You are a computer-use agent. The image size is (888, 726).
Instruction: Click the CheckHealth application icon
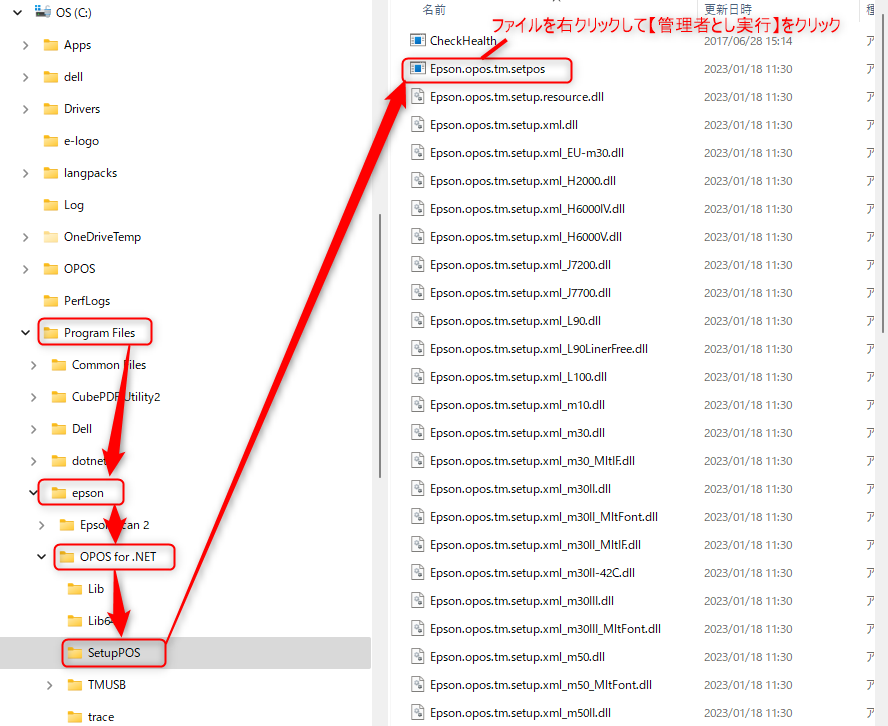coord(417,40)
